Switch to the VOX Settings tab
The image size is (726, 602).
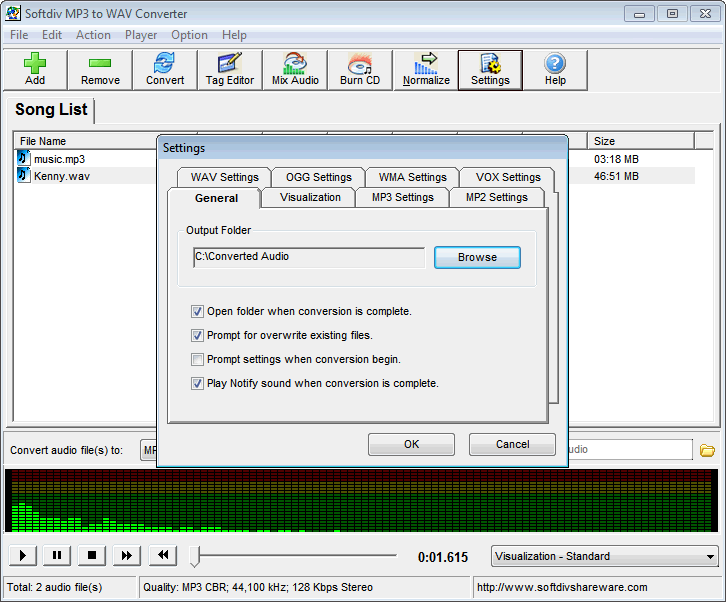coord(508,177)
